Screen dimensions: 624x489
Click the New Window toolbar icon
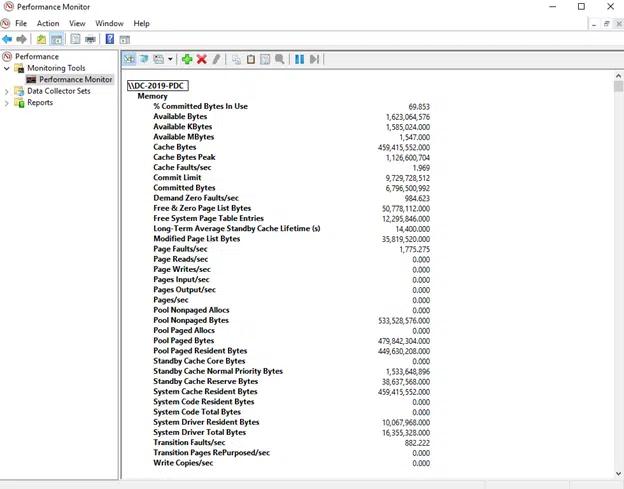tap(91, 39)
